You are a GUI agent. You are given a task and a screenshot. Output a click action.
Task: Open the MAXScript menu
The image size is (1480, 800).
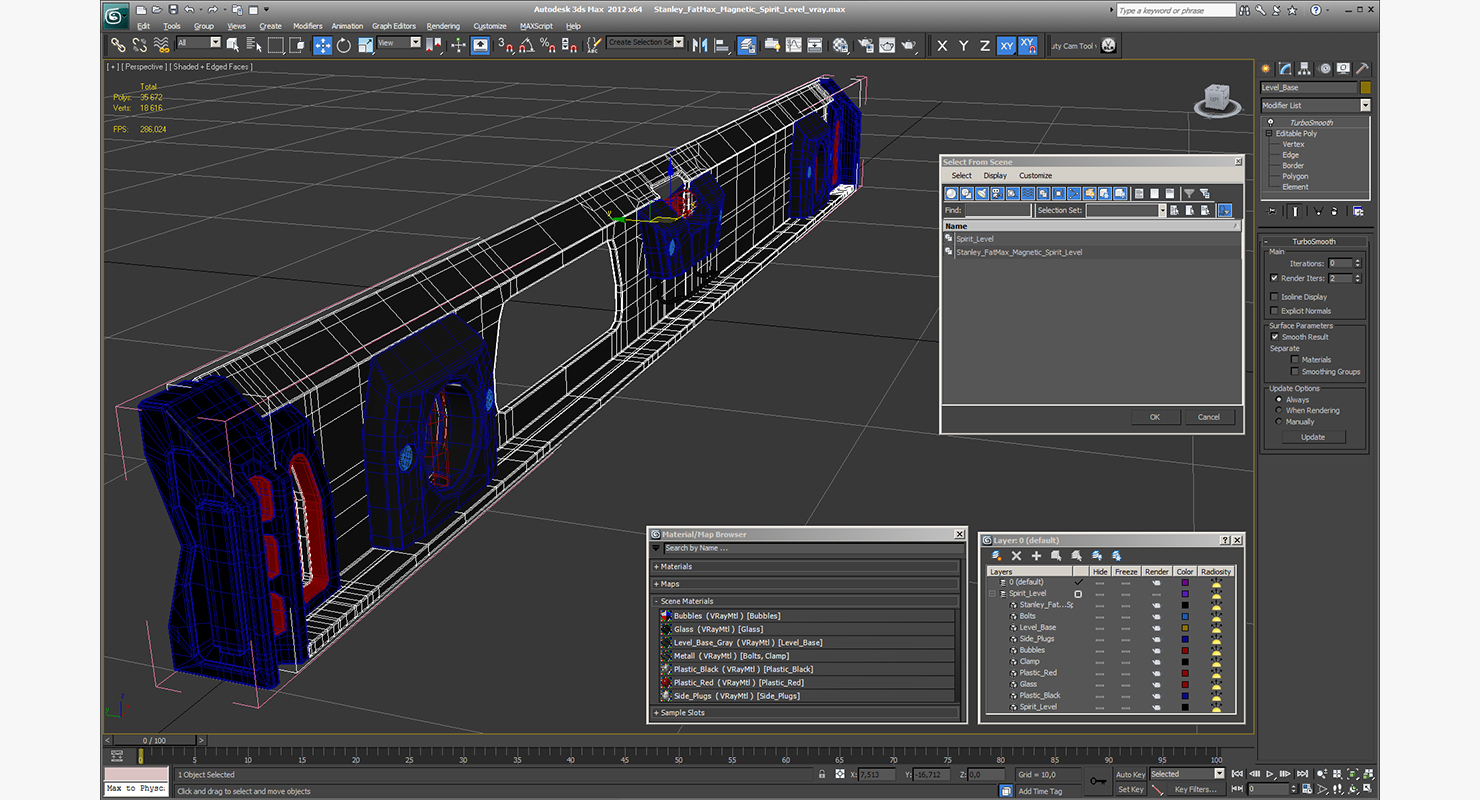click(x=536, y=26)
